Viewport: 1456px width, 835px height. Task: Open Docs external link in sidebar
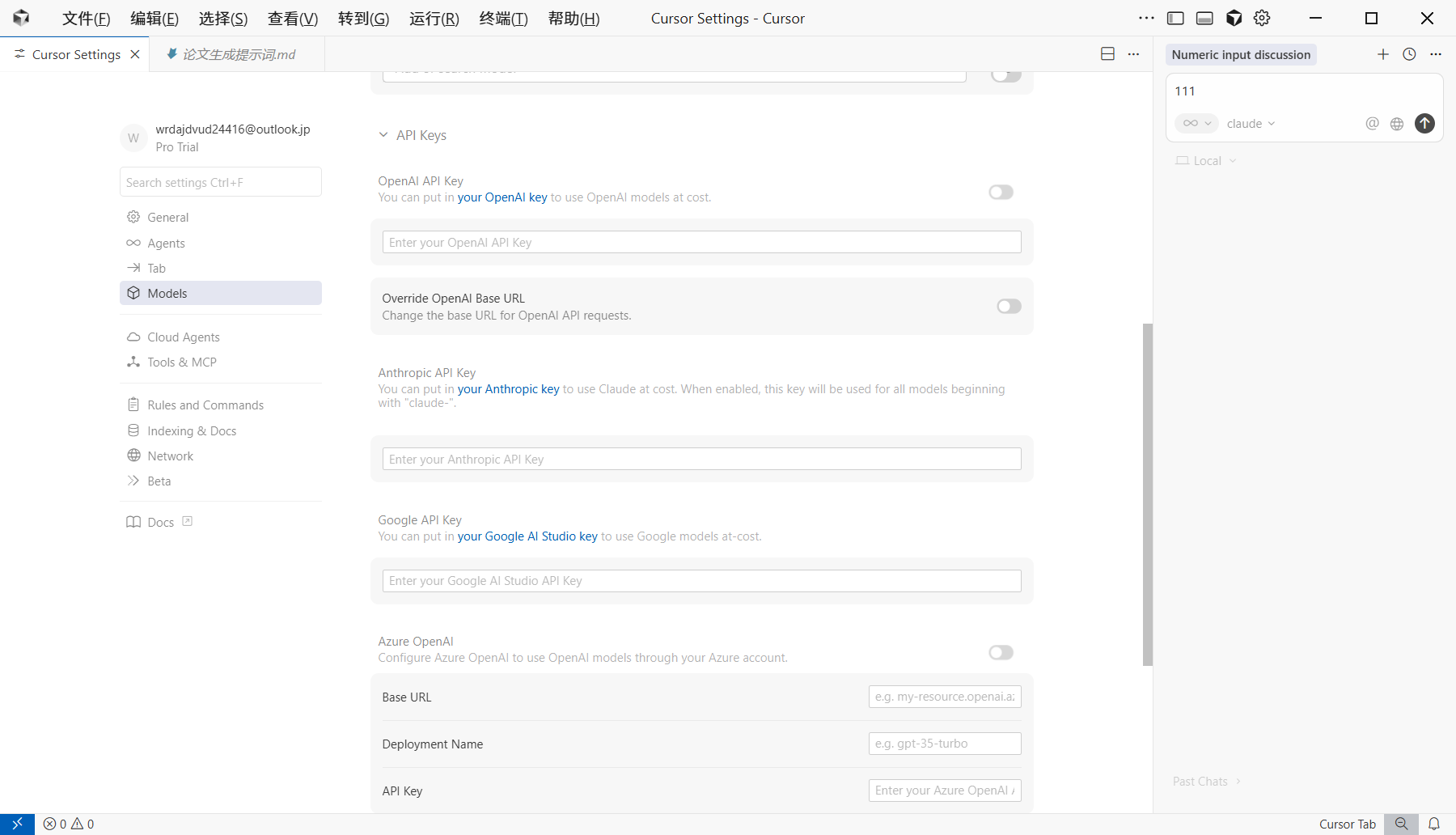tap(159, 522)
